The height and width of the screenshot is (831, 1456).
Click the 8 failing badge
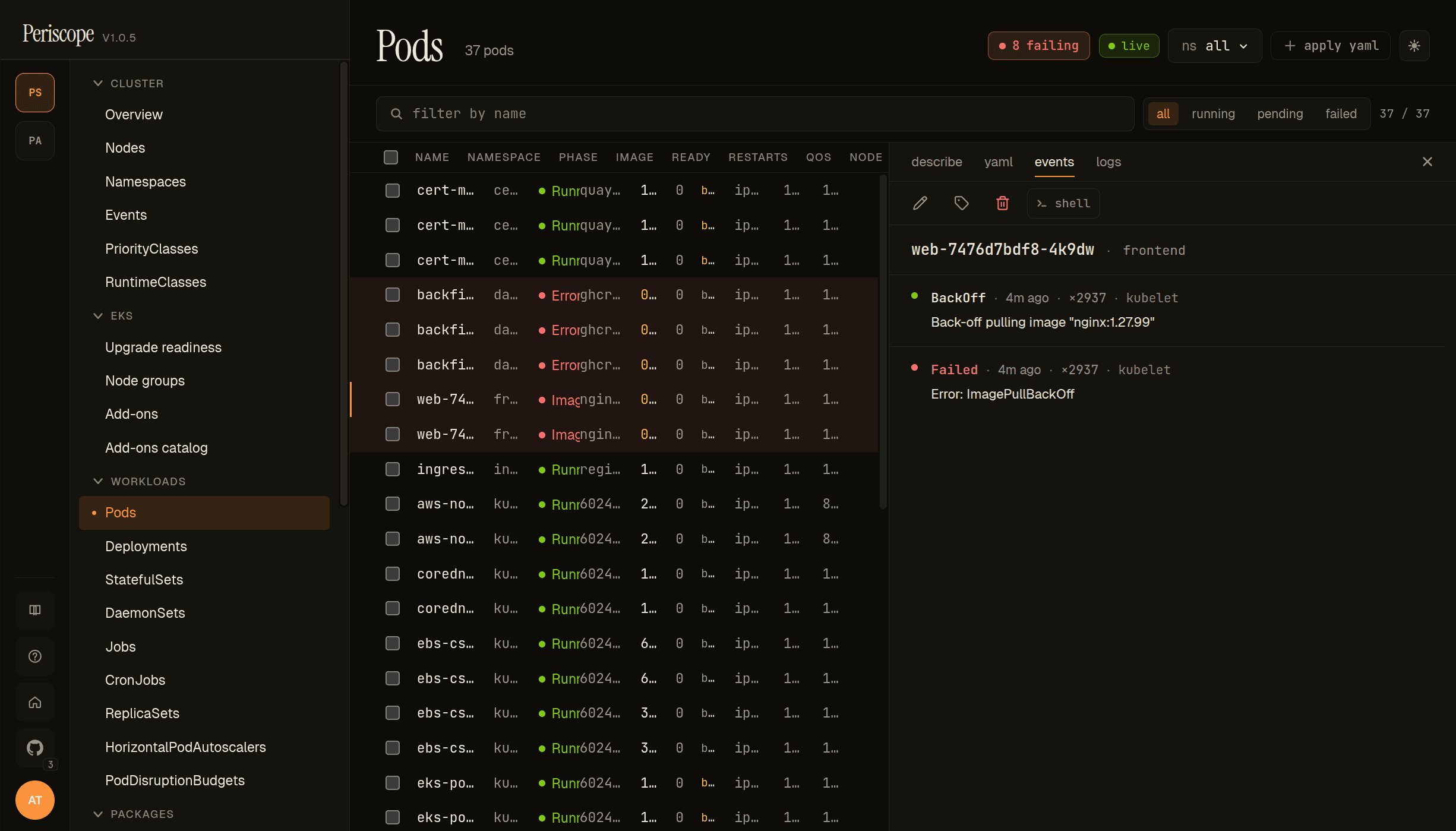pyautogui.click(x=1038, y=46)
